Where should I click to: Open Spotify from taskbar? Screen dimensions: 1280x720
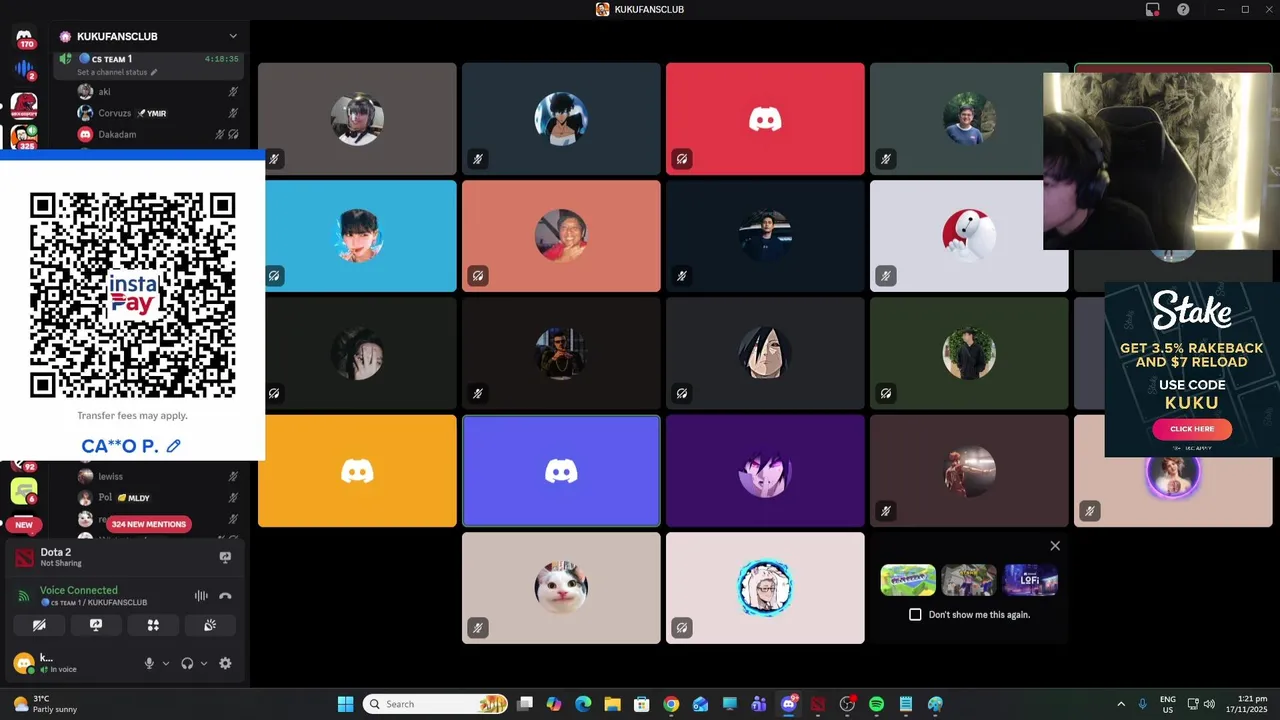[876, 704]
